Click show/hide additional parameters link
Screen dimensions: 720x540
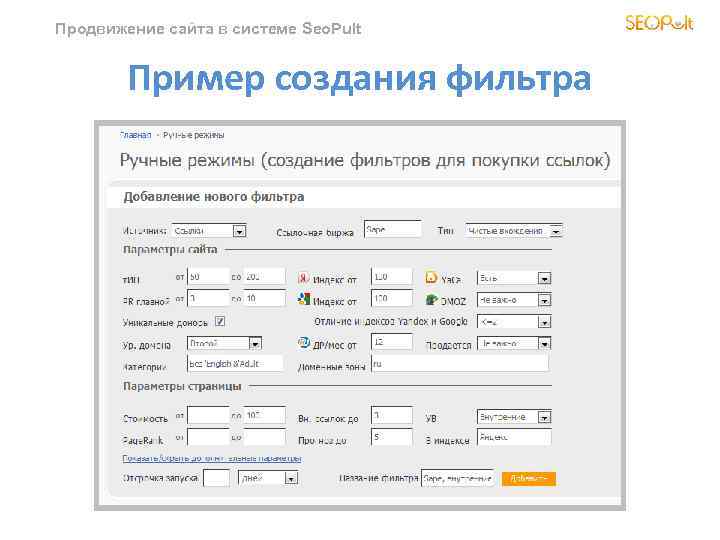click(x=212, y=458)
